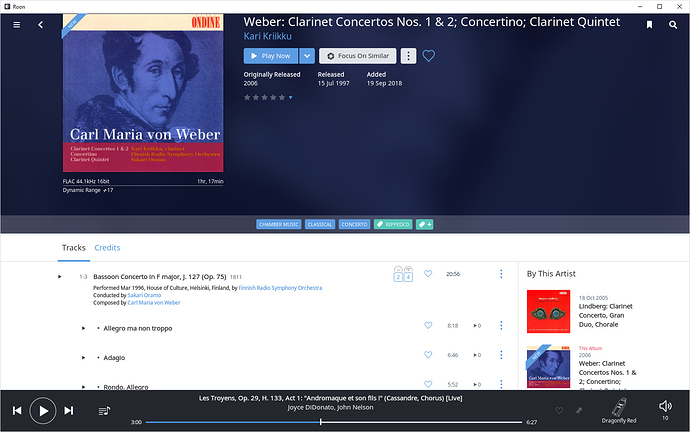This screenshot has height=432, width=690.
Task: Open Carl Maria von Weber composer link
Action: click(154, 303)
